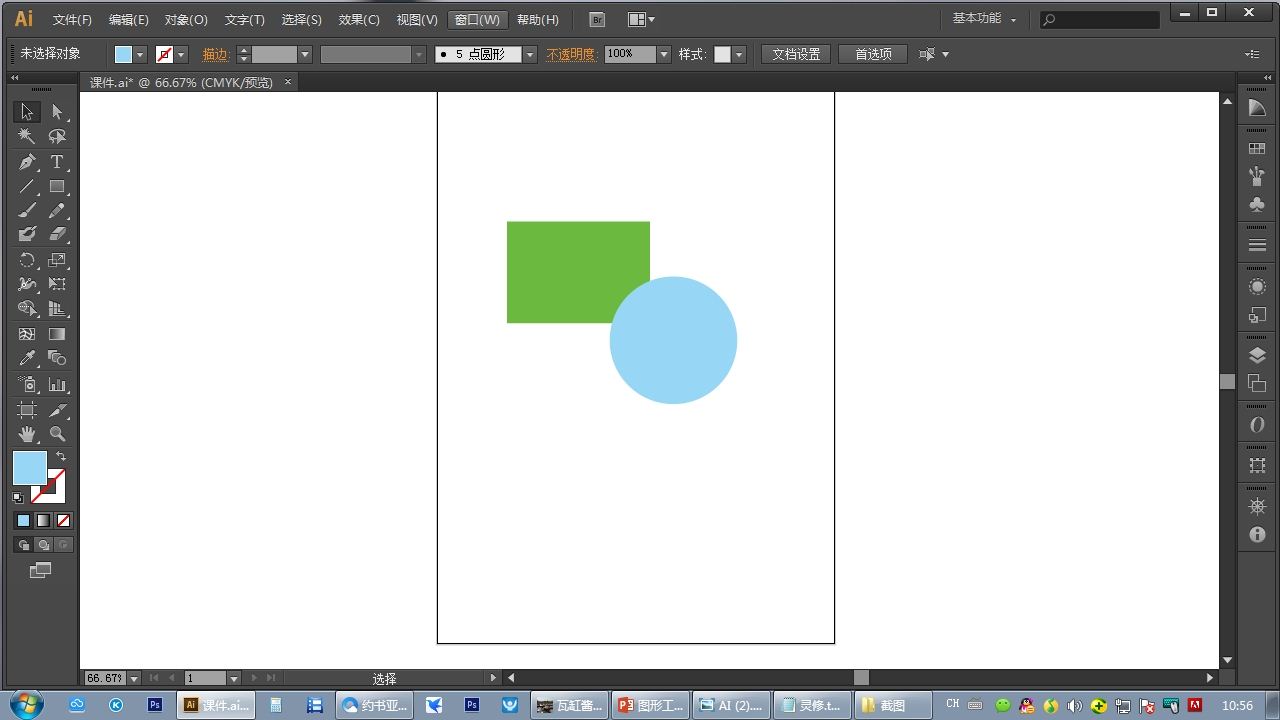This screenshot has height=720, width=1280.
Task: Select the Hand tool
Action: [x=27, y=434]
